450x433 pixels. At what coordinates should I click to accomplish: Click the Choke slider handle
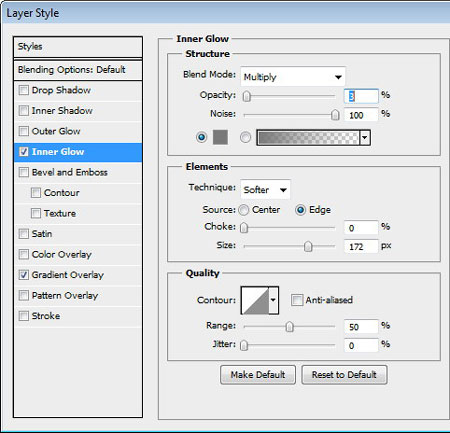(244, 228)
